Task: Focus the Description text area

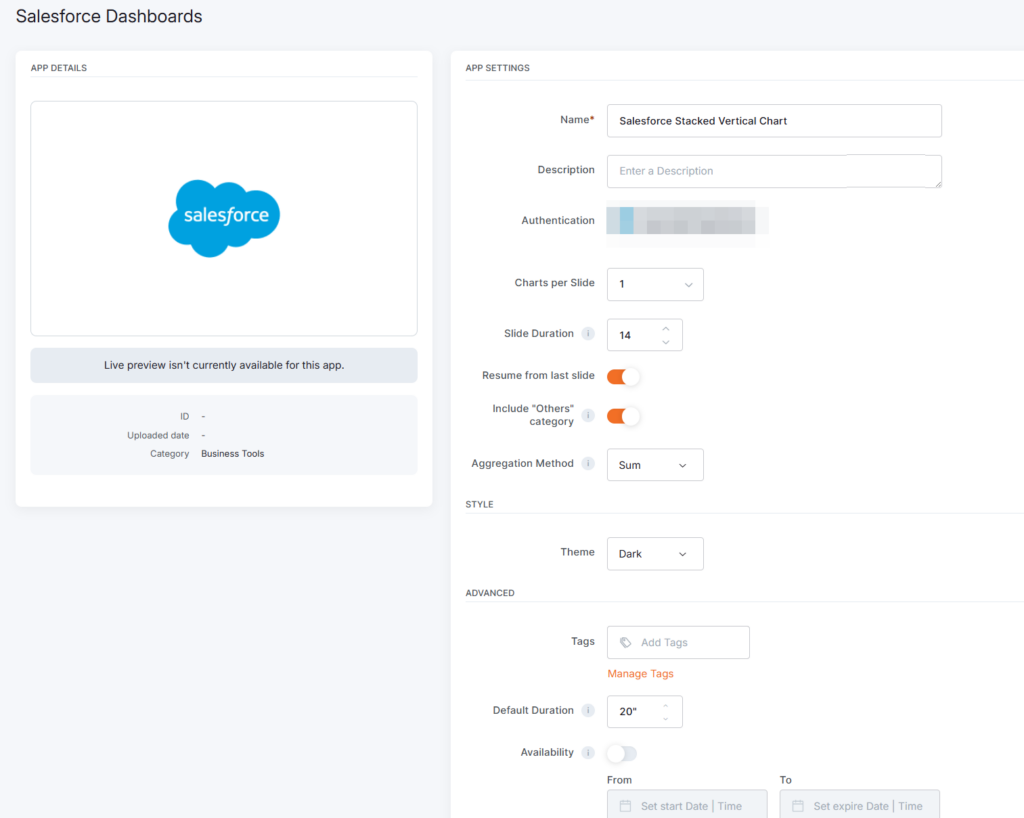Action: (774, 171)
